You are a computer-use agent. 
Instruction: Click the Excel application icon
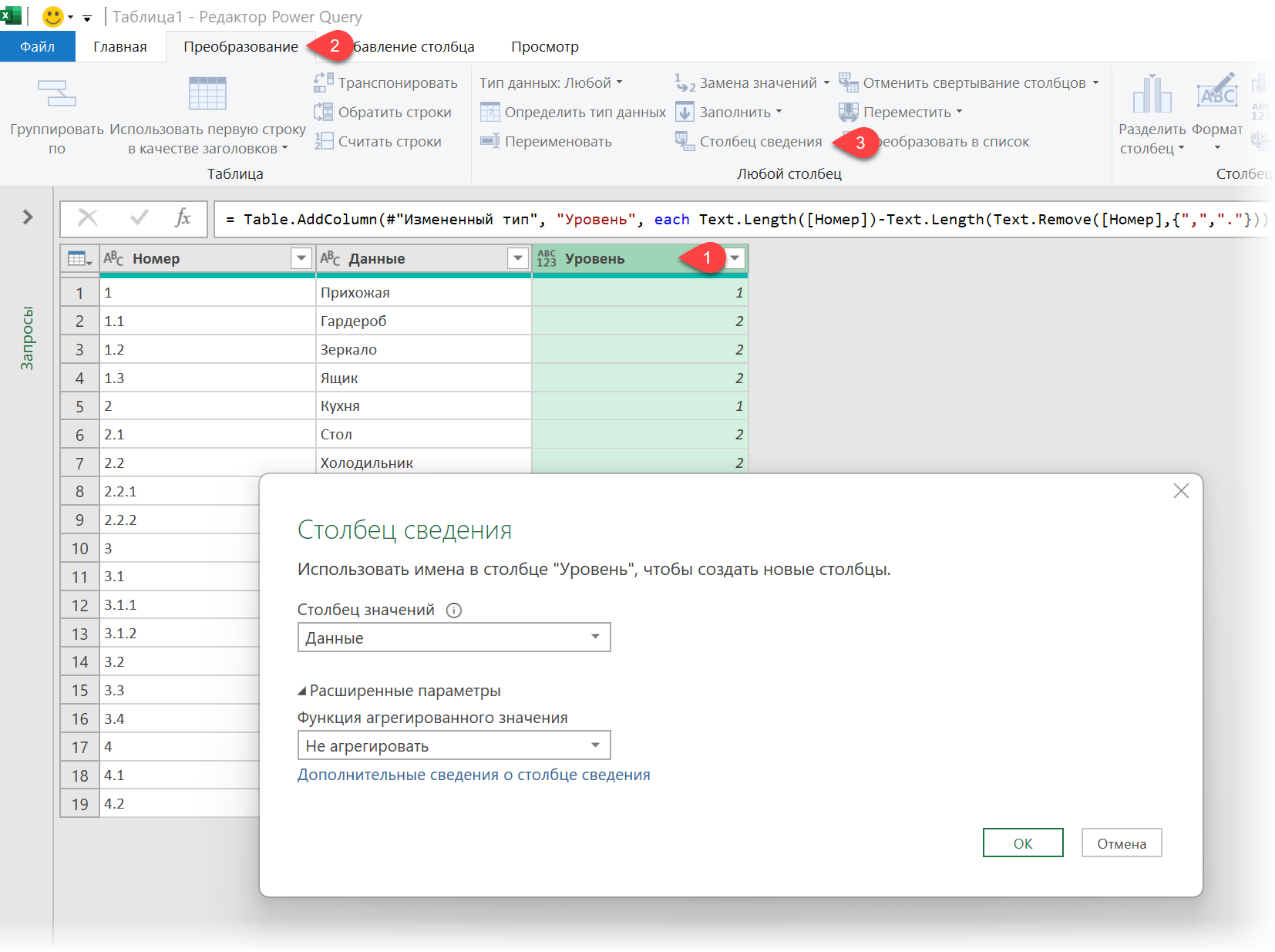11,15
